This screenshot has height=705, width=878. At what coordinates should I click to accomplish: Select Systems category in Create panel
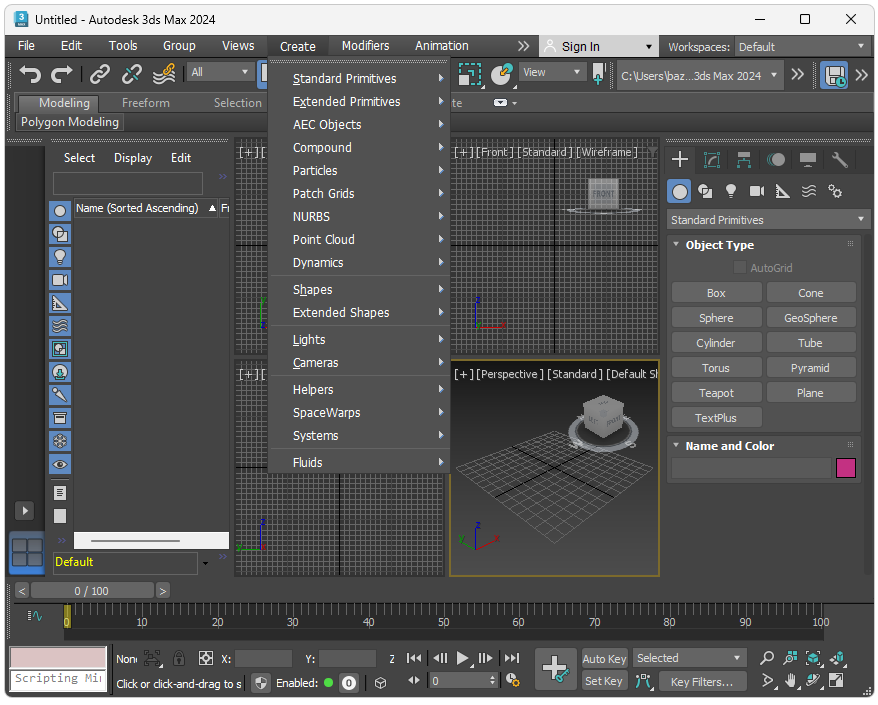[835, 192]
